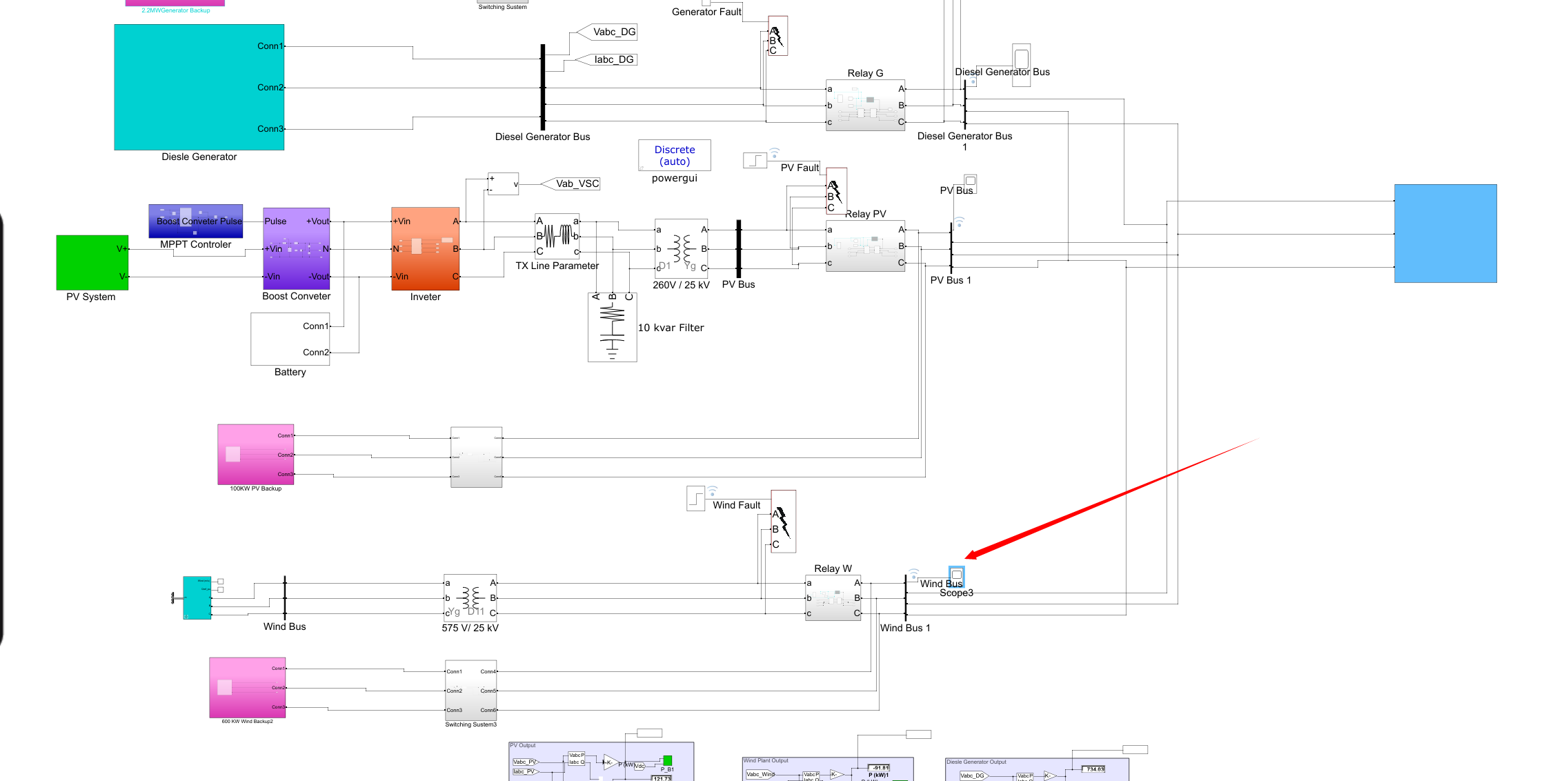Open the 260V / 25 kV transformer
Image resolution: width=1568 pixels, height=781 pixels.
[681, 248]
